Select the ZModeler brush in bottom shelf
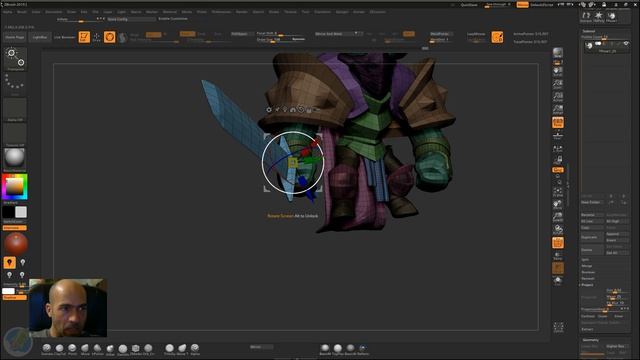 pyautogui.click(x=136, y=349)
